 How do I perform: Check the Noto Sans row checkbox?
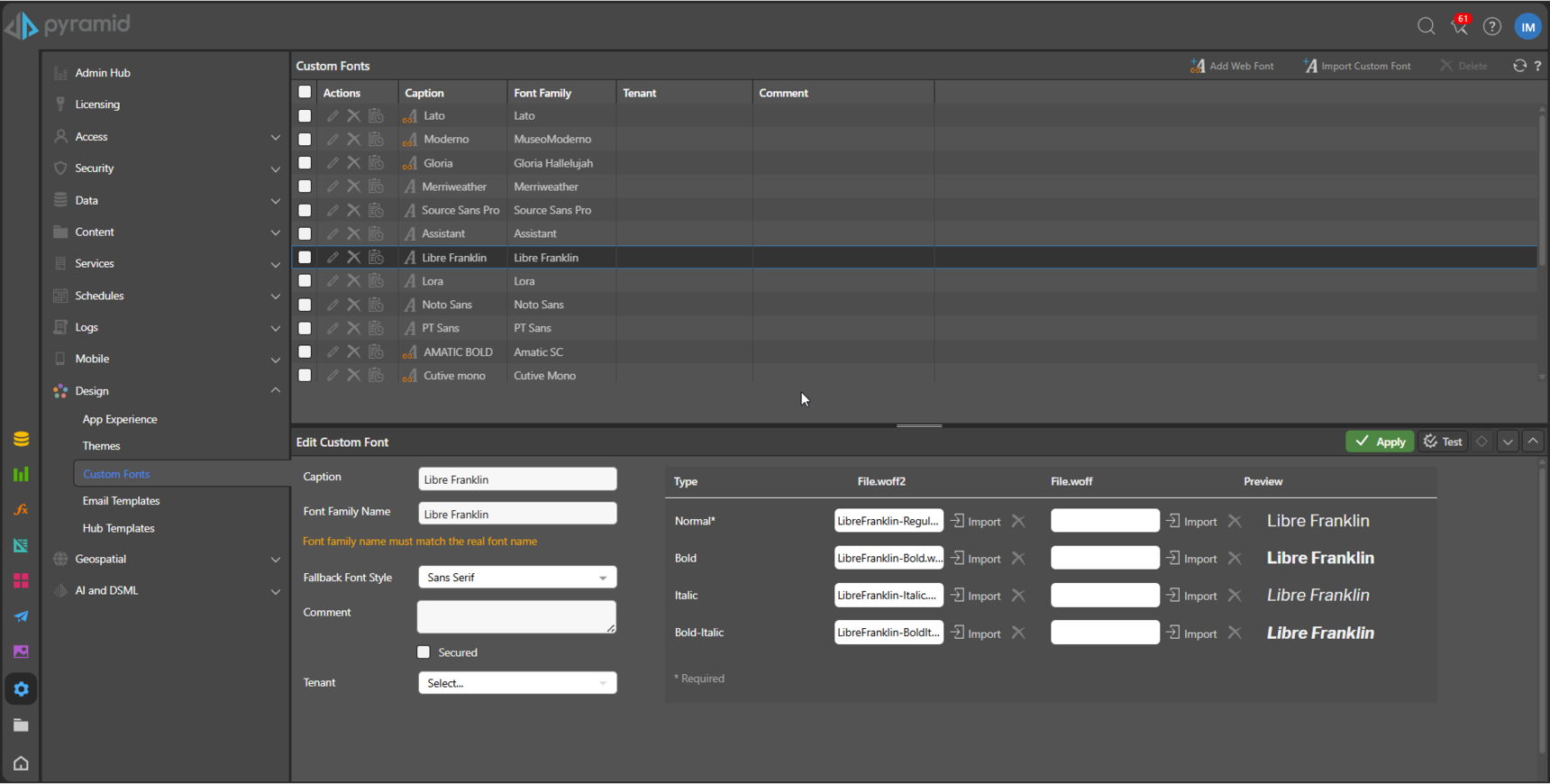[305, 305]
